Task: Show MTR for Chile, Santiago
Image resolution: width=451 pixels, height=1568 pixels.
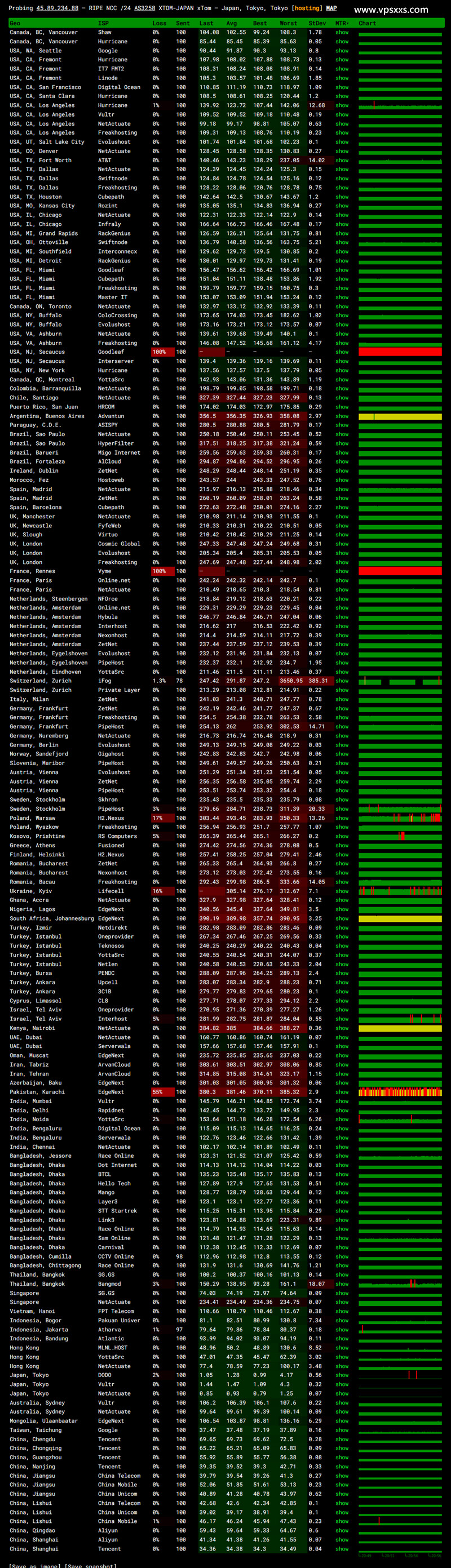Action: tap(342, 397)
